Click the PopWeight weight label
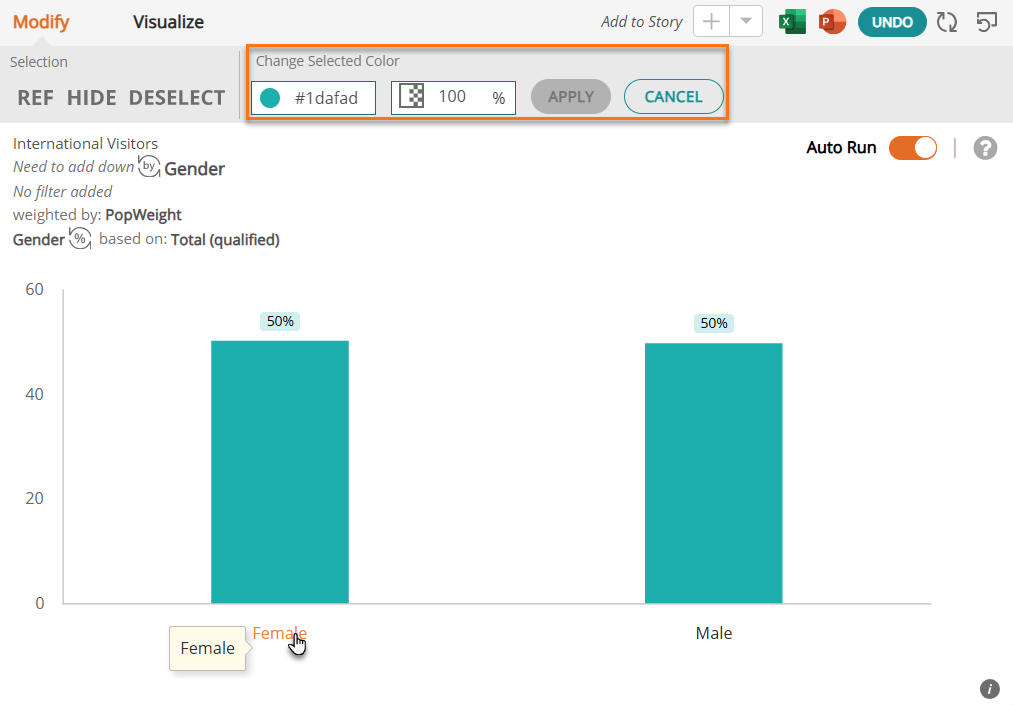This screenshot has width=1013, height=705. tap(143, 215)
